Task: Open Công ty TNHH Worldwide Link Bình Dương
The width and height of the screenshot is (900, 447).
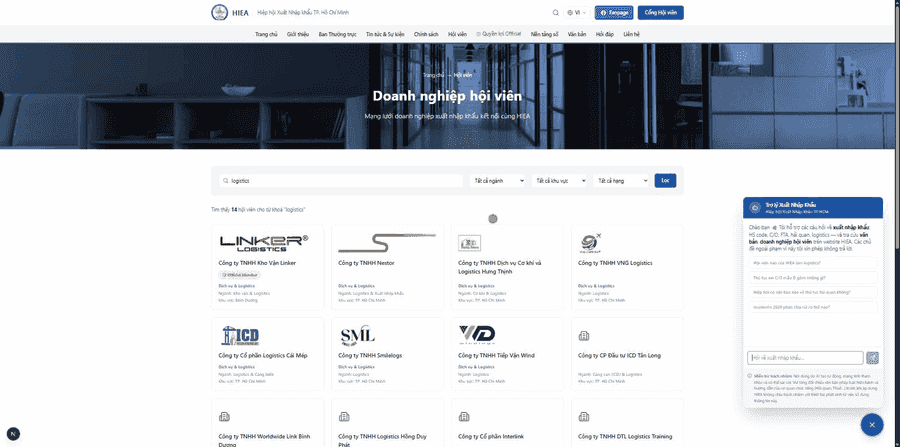Action: click(x=264, y=440)
